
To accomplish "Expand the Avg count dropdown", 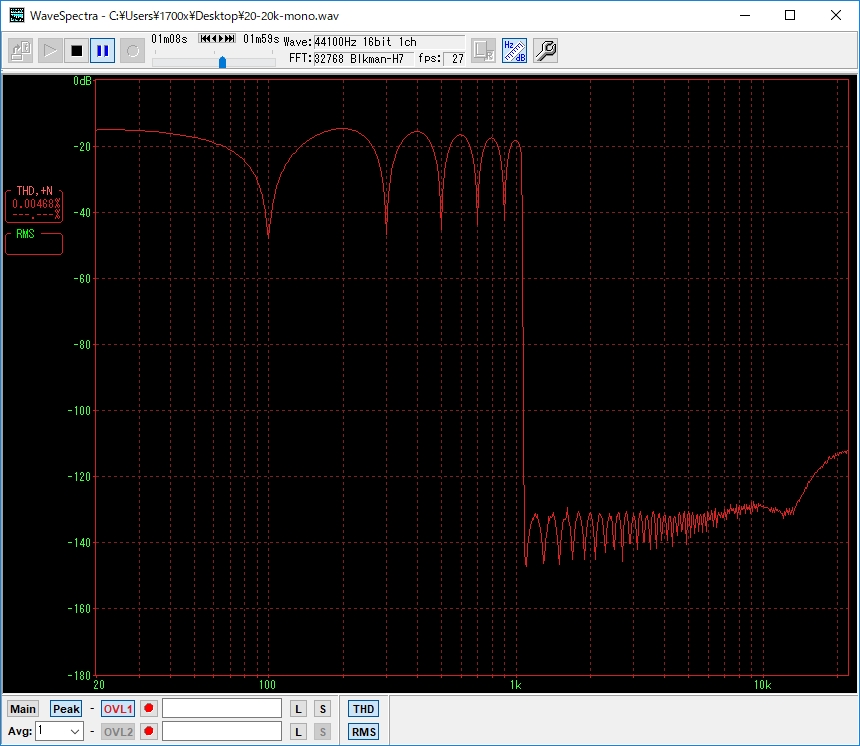I will 75,732.
